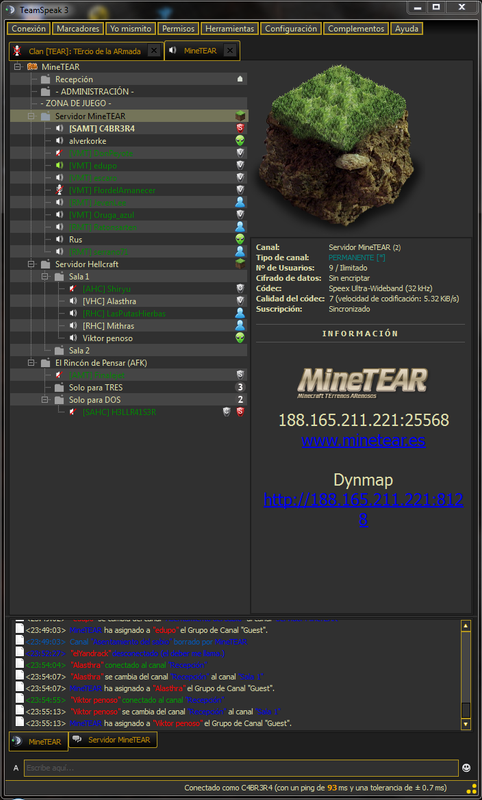Click the number 3 icon on Solo para TRES
The width and height of the screenshot is (482, 800).
tap(240, 387)
